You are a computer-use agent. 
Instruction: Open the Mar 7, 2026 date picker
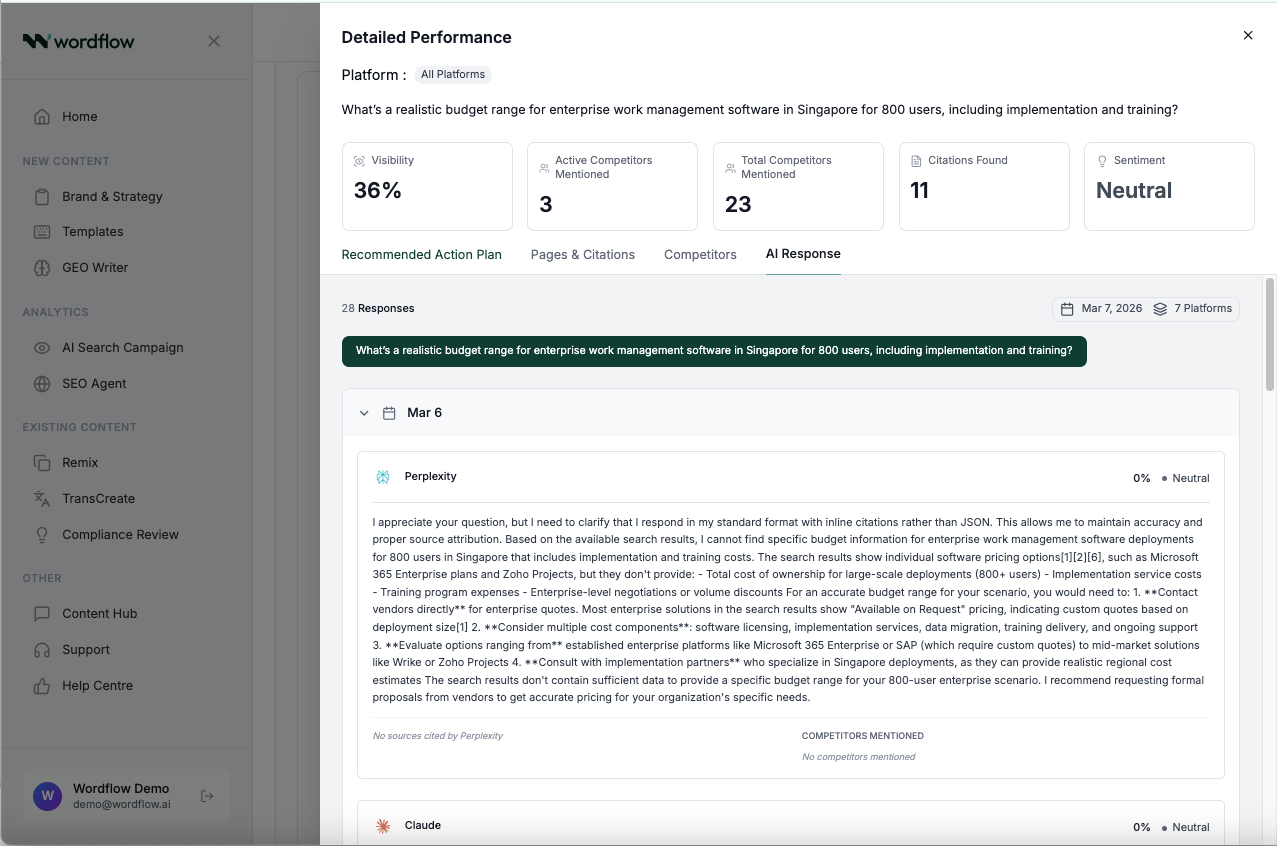point(1101,309)
